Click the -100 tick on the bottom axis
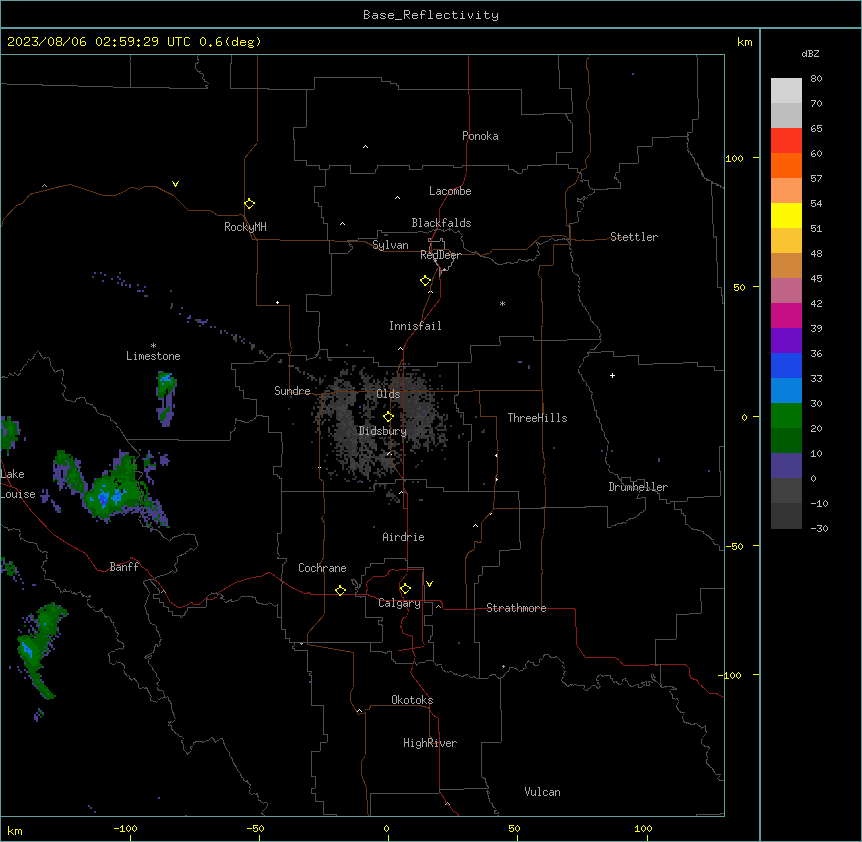 coord(125,828)
